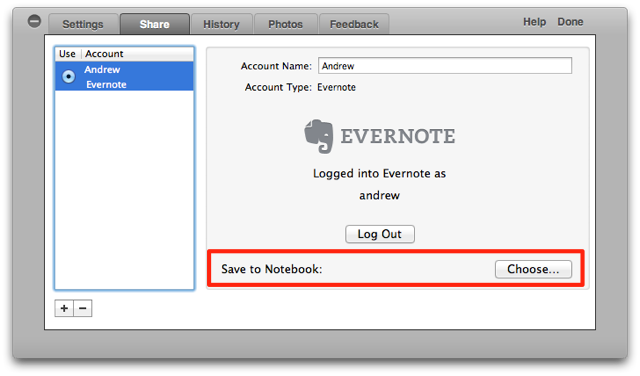Go to the Feedback tab
Image resolution: width=640 pixels, height=376 pixels.
(x=354, y=24)
